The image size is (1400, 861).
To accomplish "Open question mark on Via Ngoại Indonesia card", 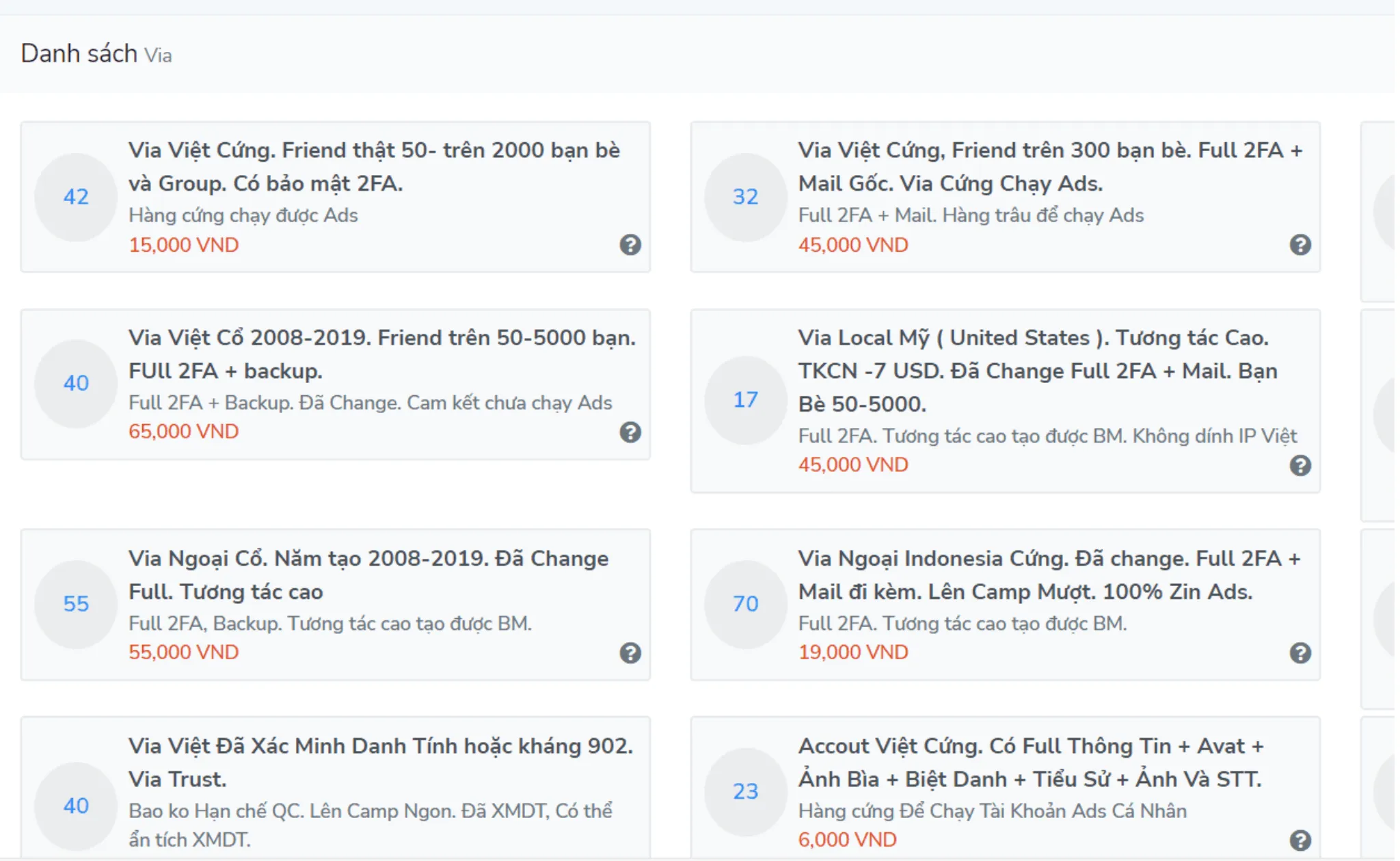I will point(1300,653).
